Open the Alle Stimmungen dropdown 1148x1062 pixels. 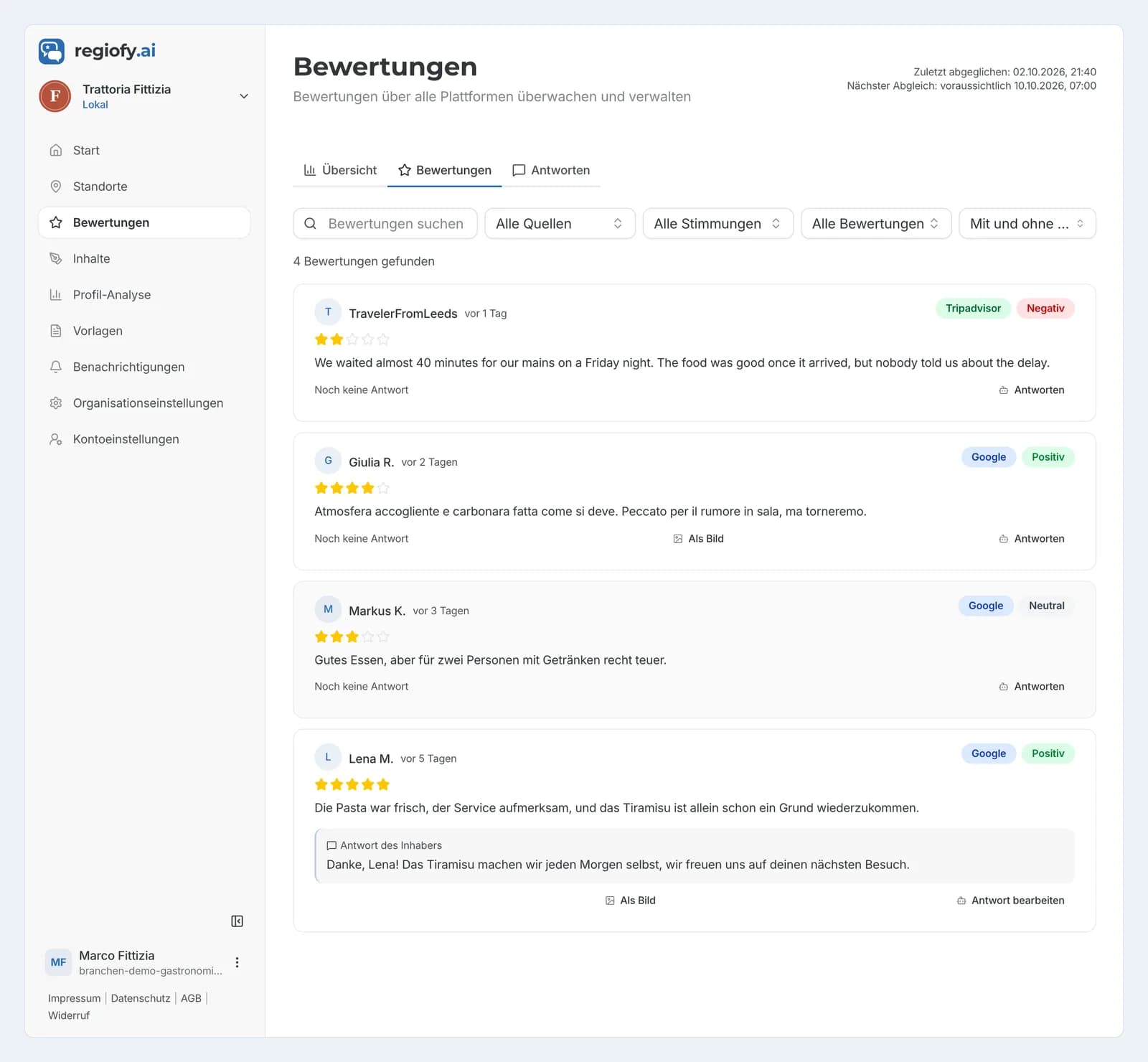tap(718, 224)
